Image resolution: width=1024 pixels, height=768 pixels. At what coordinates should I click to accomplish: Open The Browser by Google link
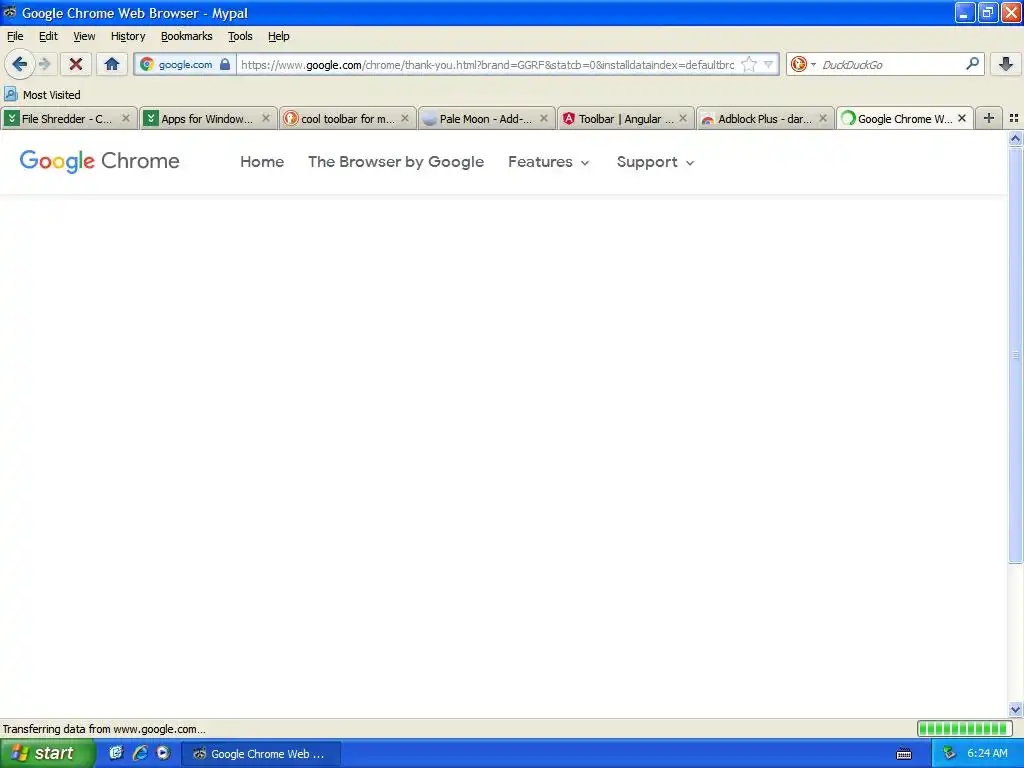396,162
